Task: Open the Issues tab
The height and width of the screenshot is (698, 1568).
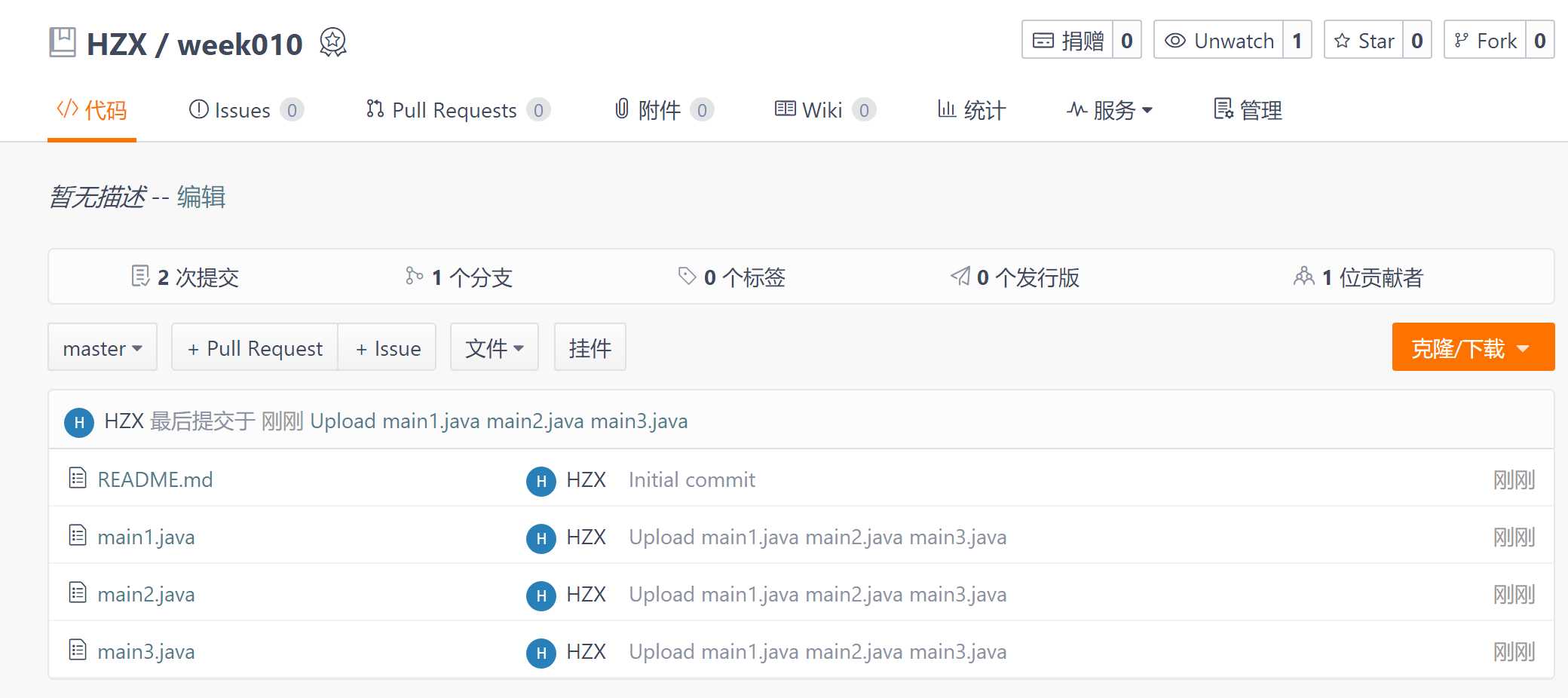Action: coord(246,110)
